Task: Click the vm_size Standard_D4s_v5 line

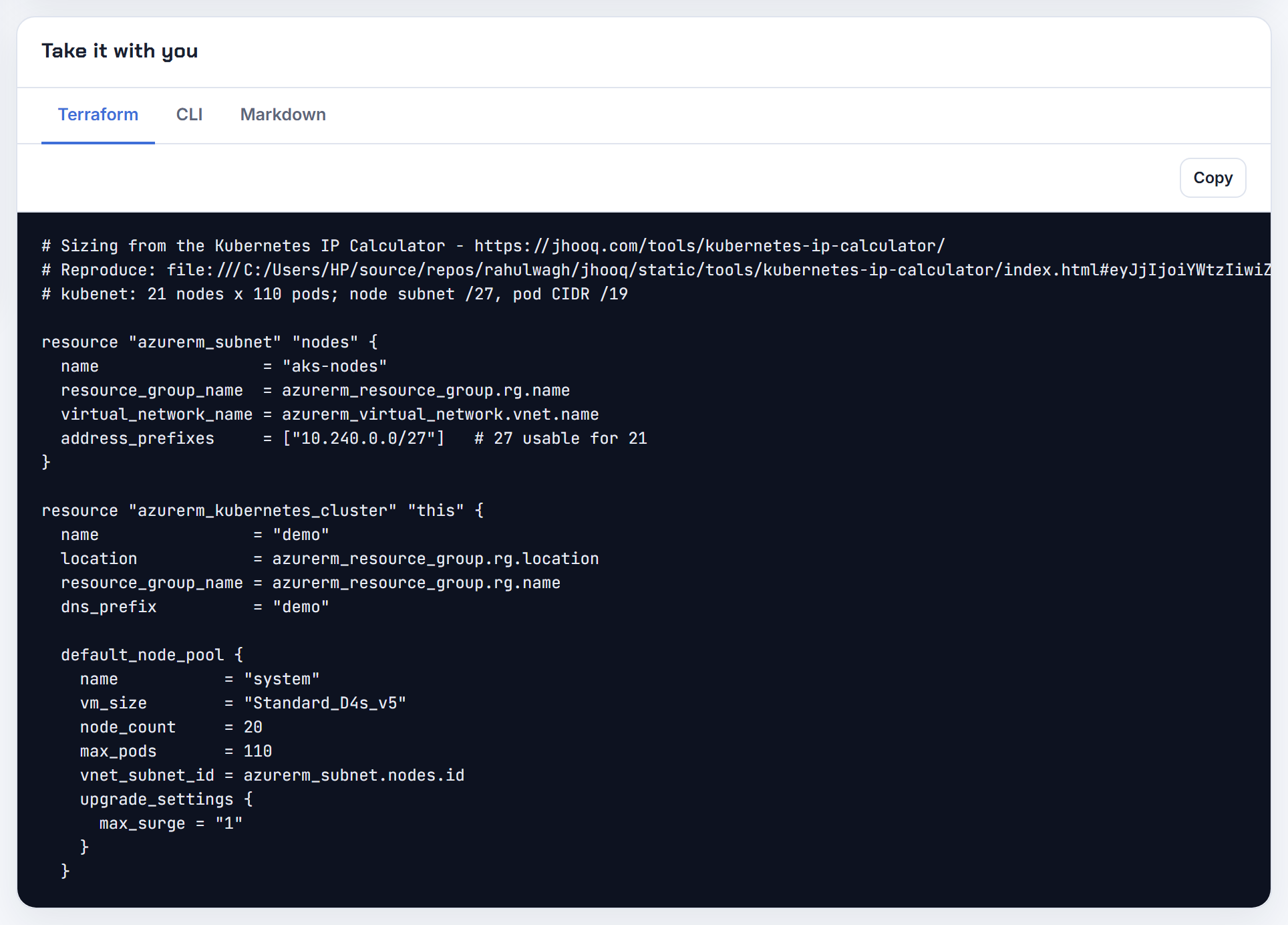Action: coord(243,703)
